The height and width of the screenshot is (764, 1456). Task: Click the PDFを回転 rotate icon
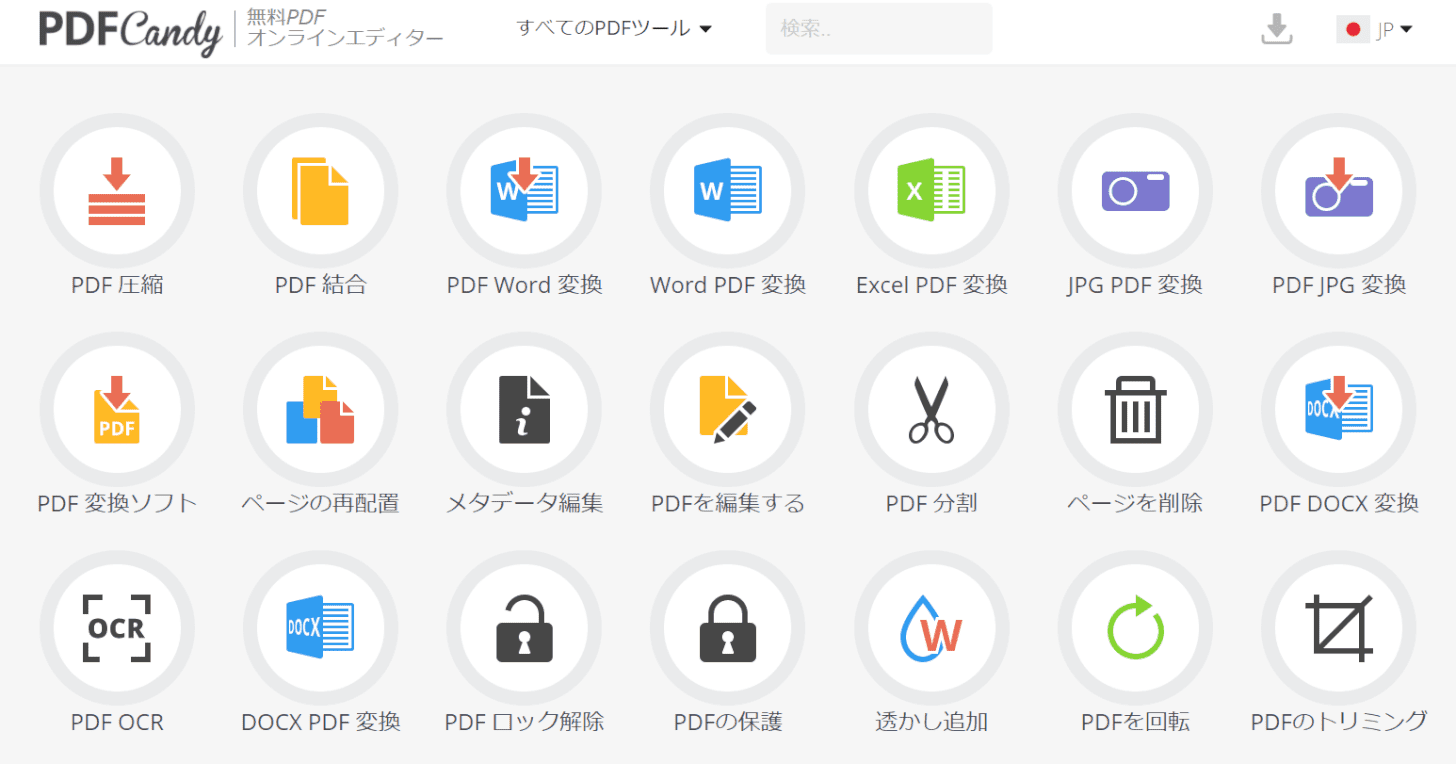[x=1135, y=627]
